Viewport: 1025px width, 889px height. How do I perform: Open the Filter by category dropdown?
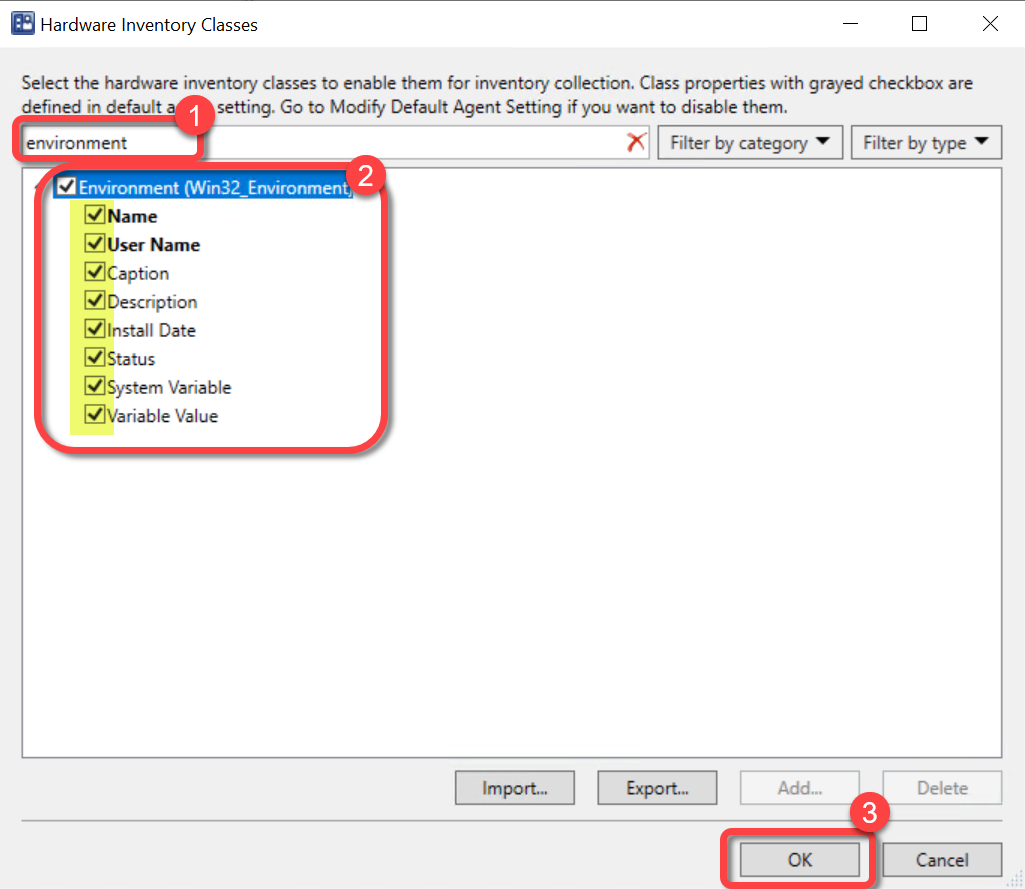point(750,143)
